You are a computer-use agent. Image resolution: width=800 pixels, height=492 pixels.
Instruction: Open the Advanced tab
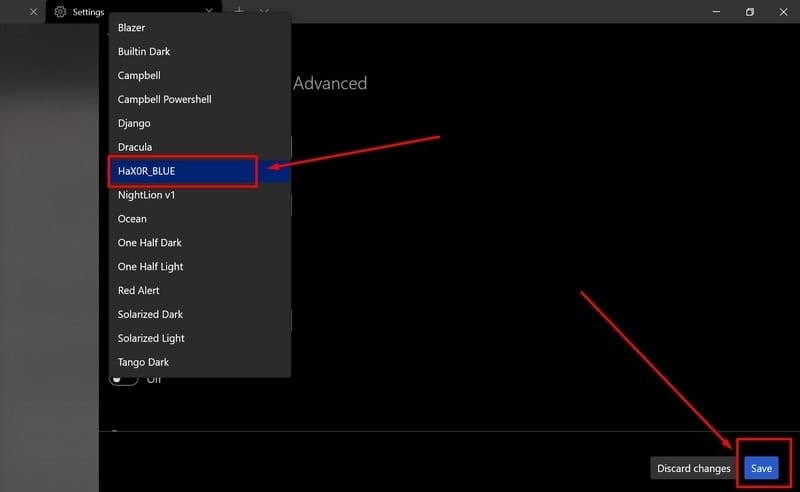coord(330,83)
